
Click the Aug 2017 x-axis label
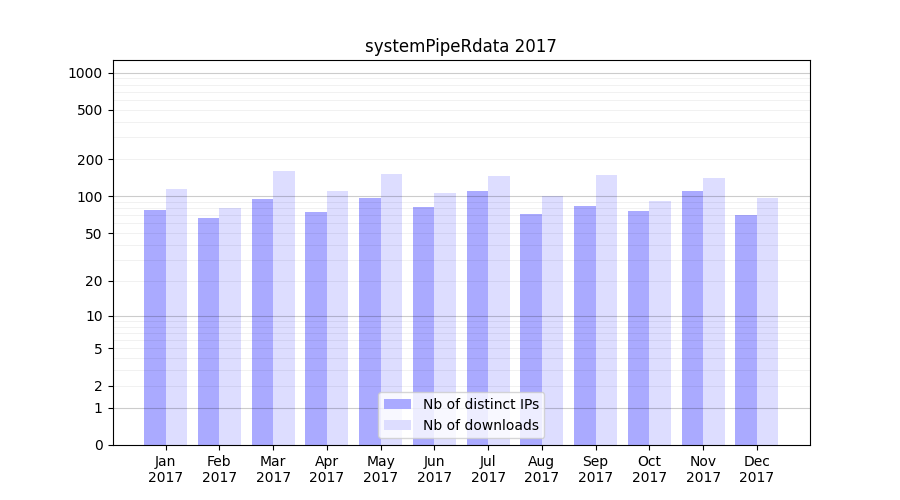pyautogui.click(x=542, y=469)
